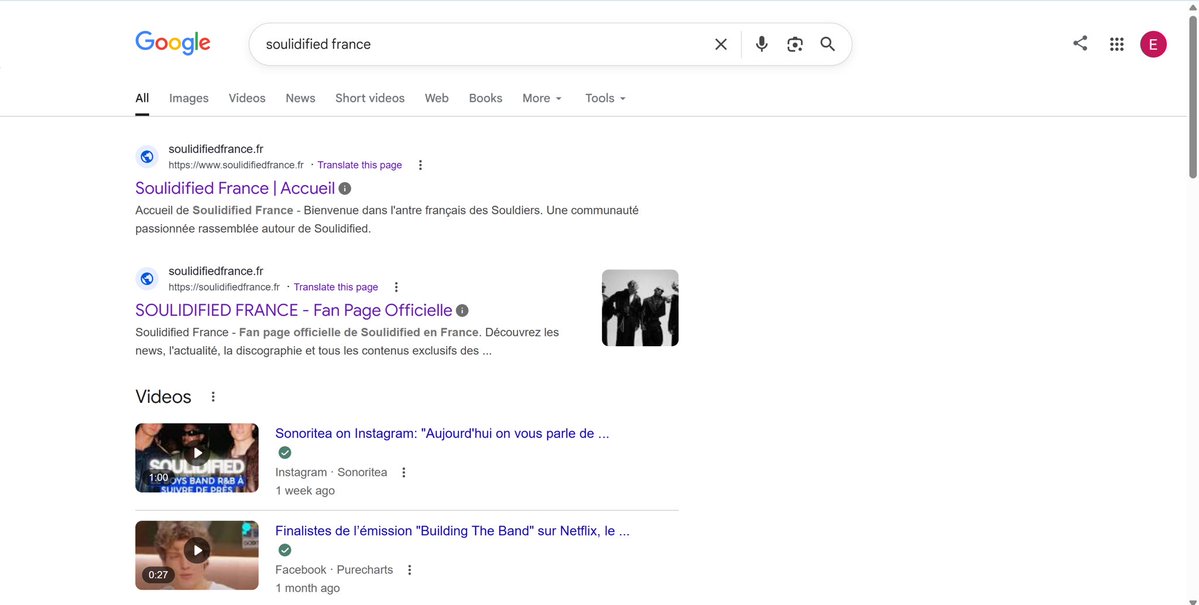
Task: Switch to the Books tab
Action: pyautogui.click(x=486, y=98)
